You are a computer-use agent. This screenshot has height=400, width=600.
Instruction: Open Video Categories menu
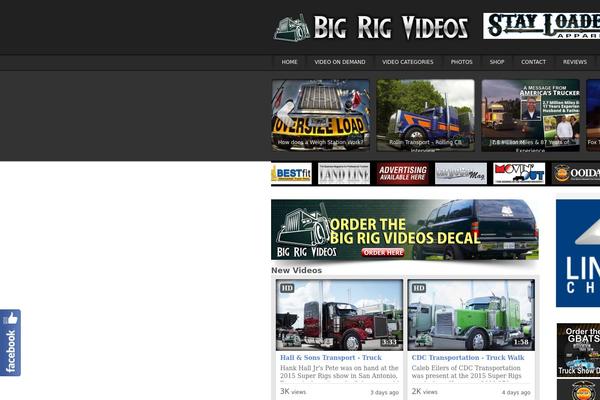pyautogui.click(x=408, y=62)
